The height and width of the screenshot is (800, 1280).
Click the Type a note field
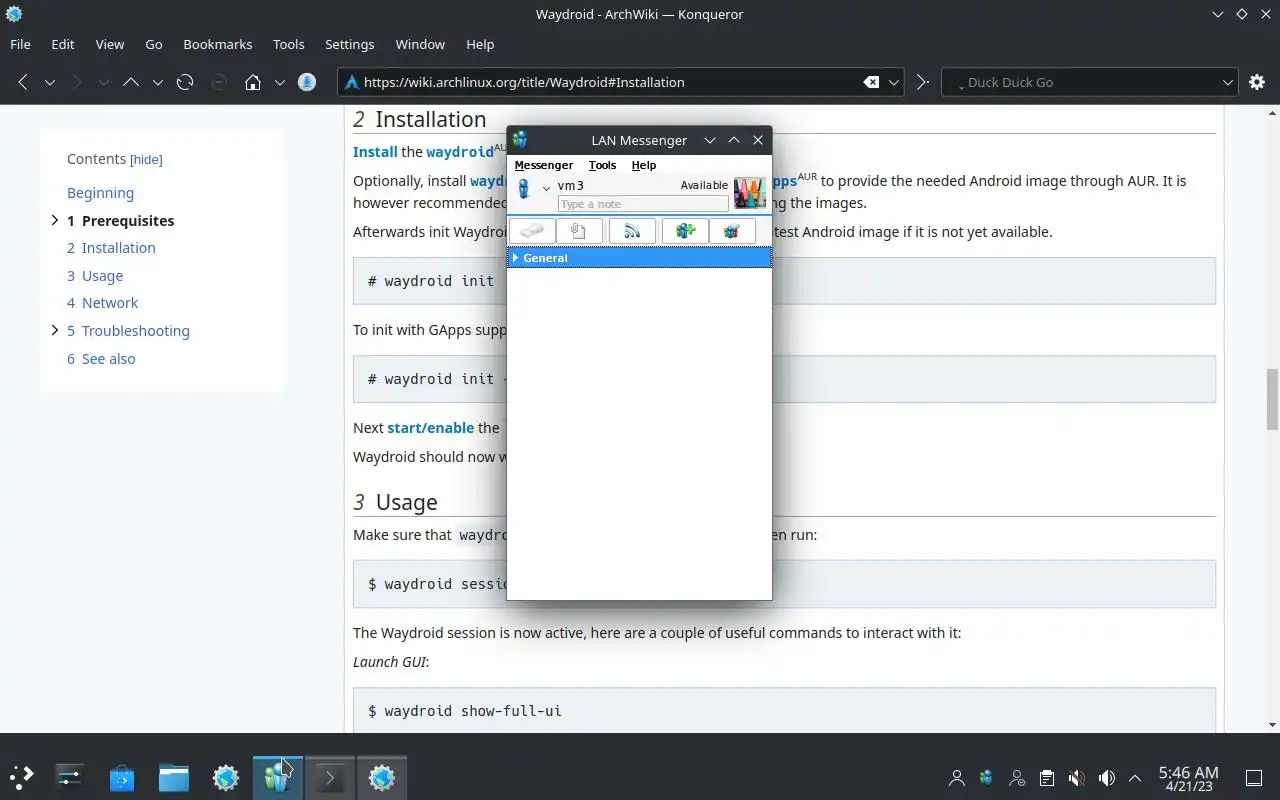coord(643,204)
